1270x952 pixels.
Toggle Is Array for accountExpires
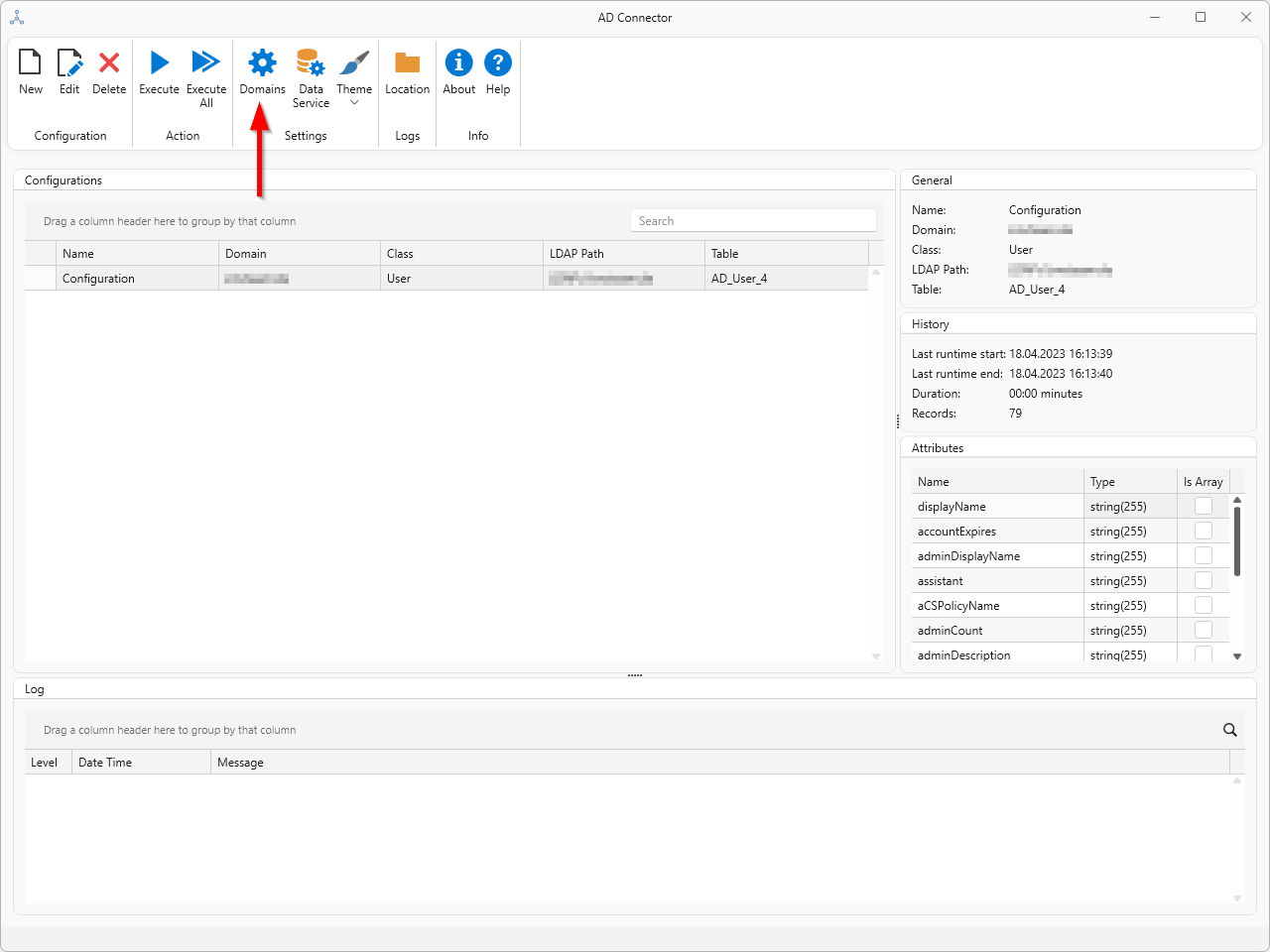point(1204,531)
